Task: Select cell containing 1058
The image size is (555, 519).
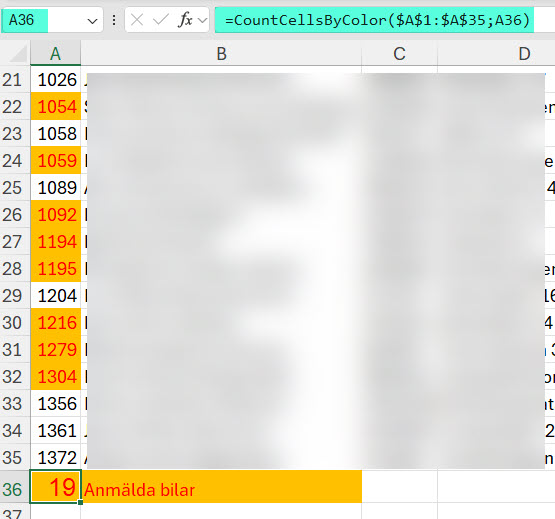Action: point(56,133)
